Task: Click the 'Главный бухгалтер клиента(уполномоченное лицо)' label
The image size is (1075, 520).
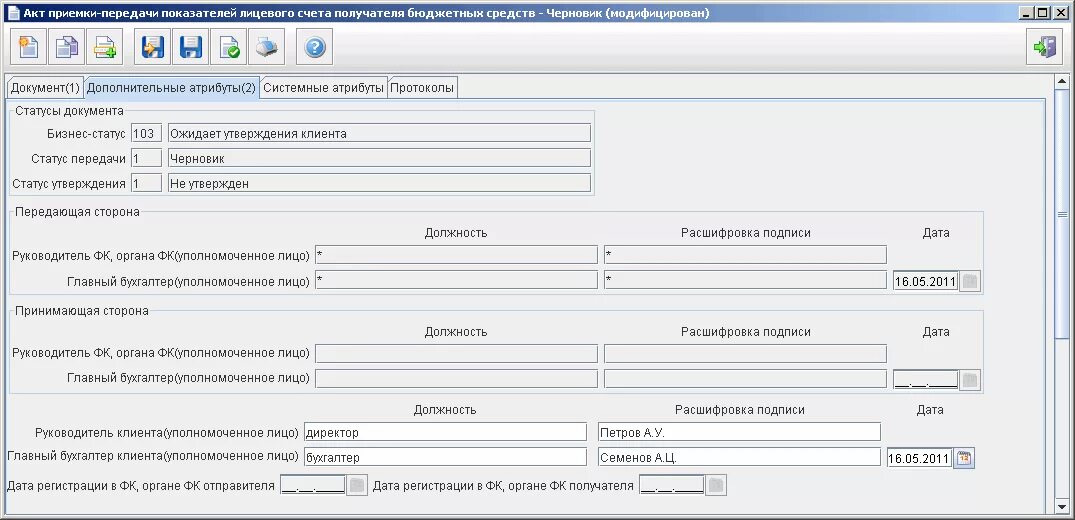Action: pos(152,456)
